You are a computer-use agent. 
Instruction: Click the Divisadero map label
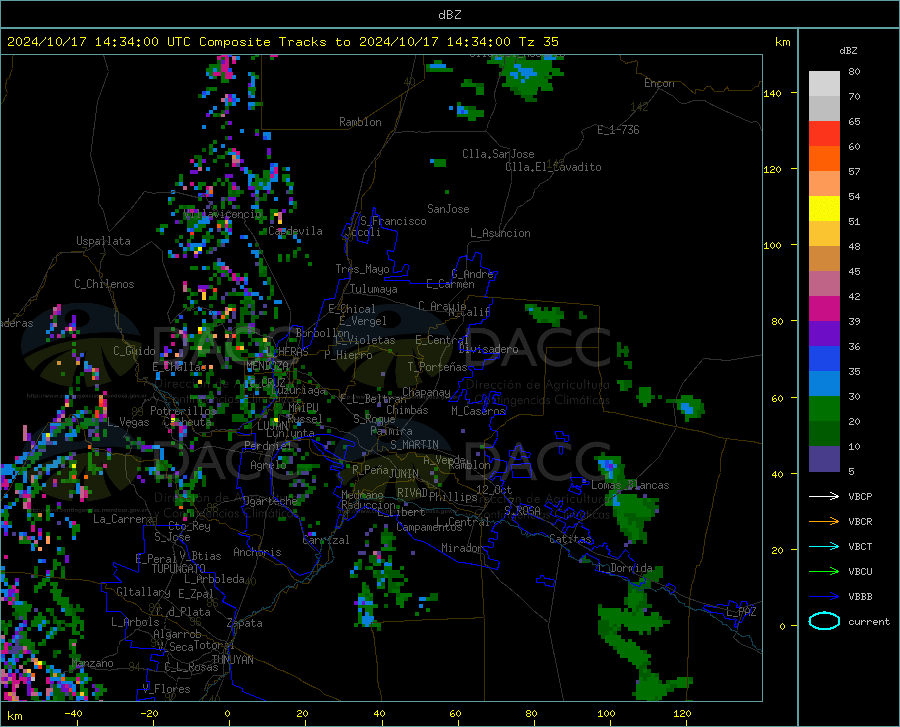tap(488, 349)
